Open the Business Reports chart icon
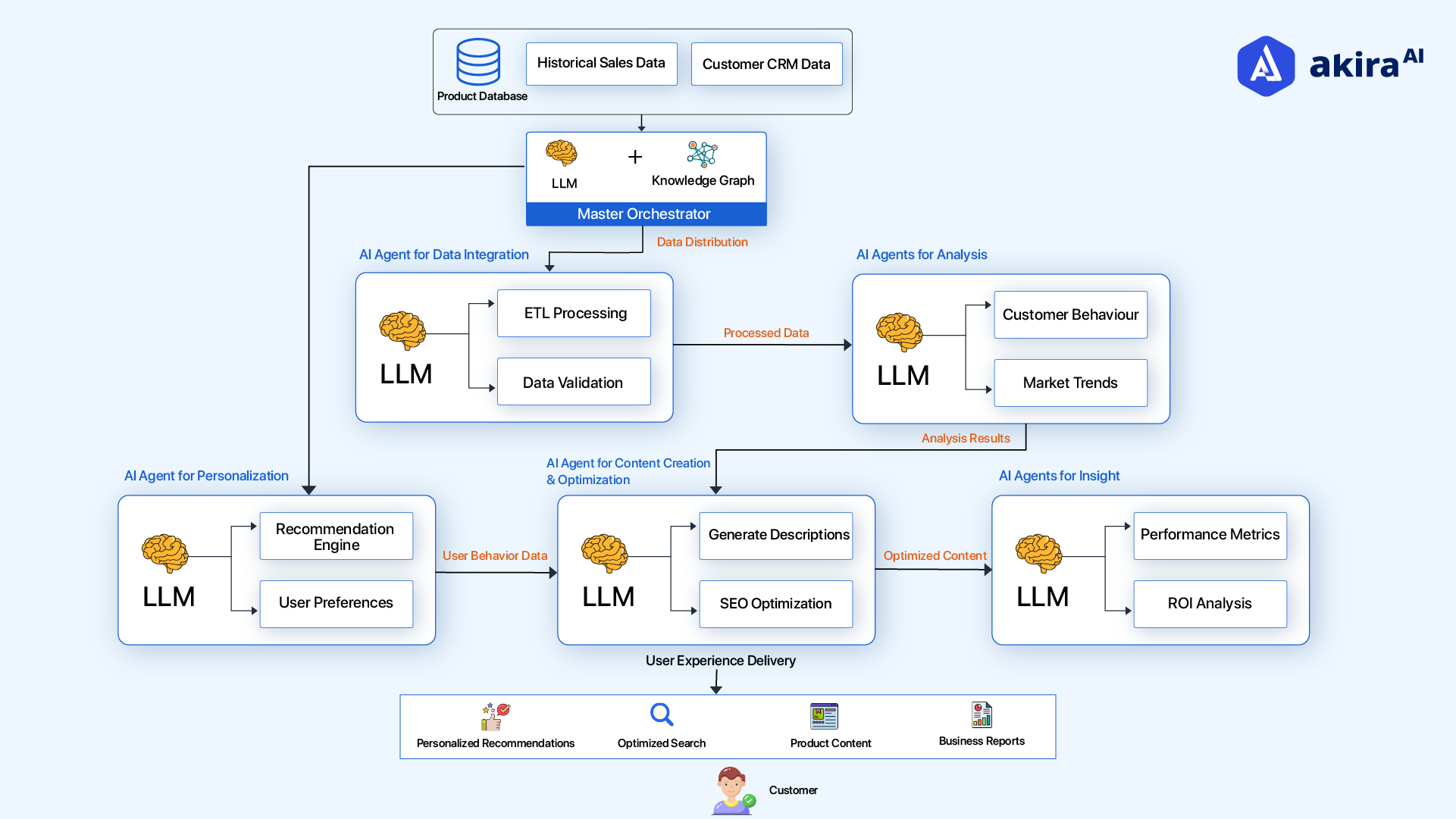The height and width of the screenshot is (819, 1456). point(981,714)
